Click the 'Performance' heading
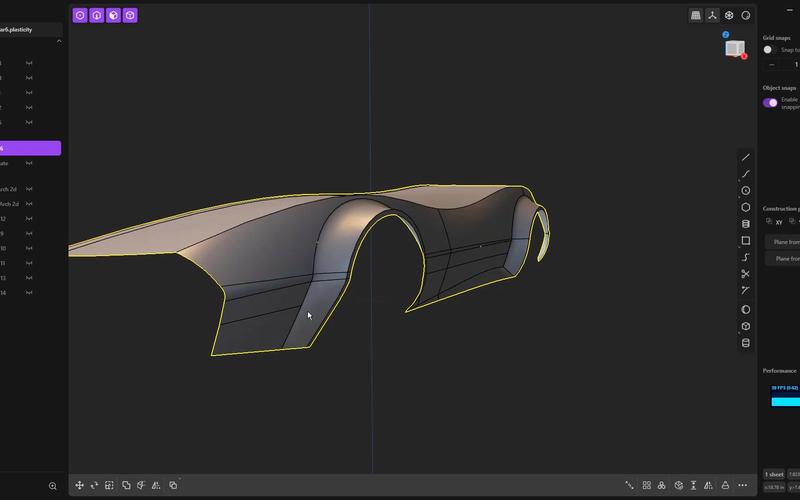Viewport: 800px width, 500px height. click(779, 370)
